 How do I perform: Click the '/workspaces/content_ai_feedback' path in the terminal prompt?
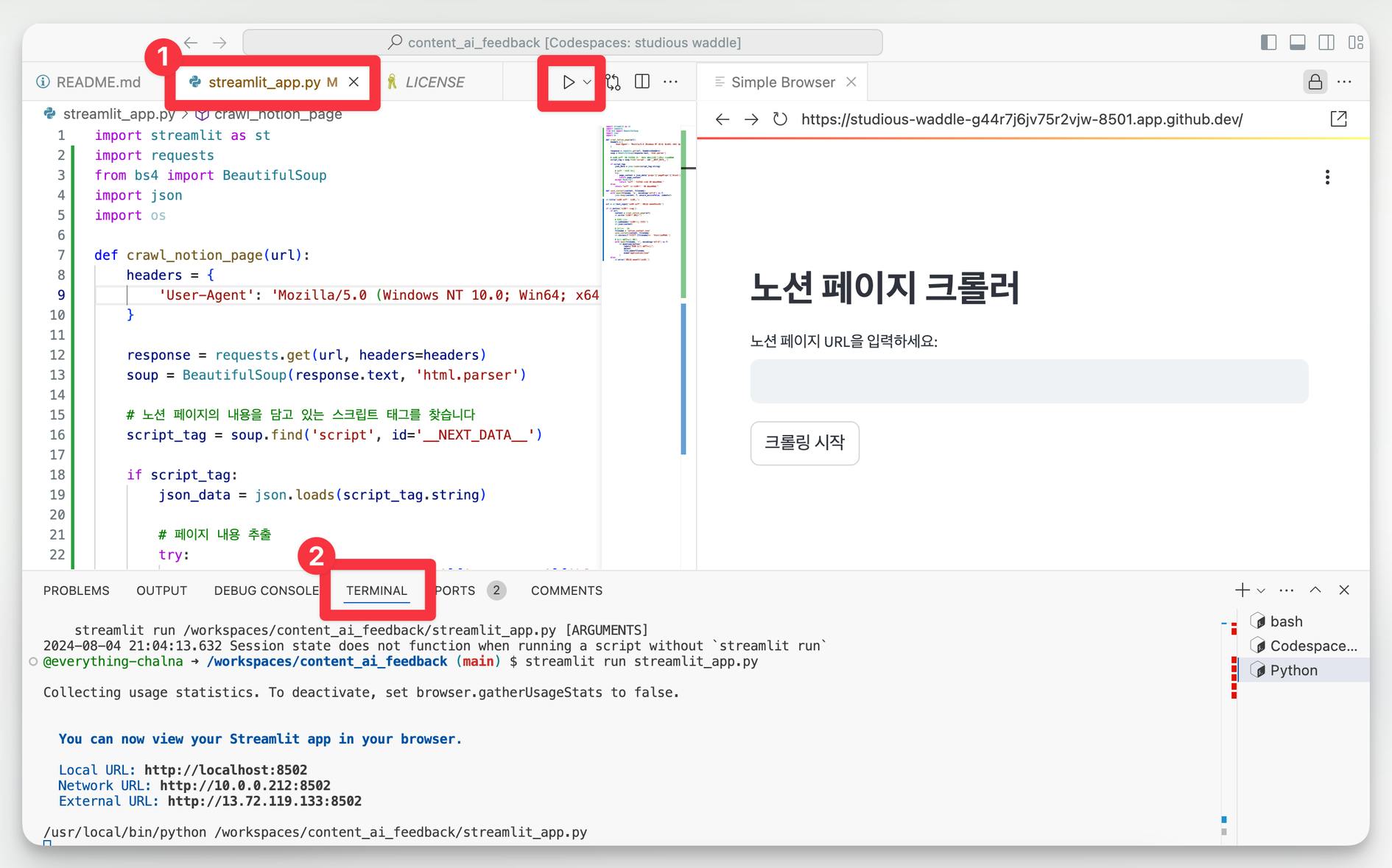tap(327, 661)
